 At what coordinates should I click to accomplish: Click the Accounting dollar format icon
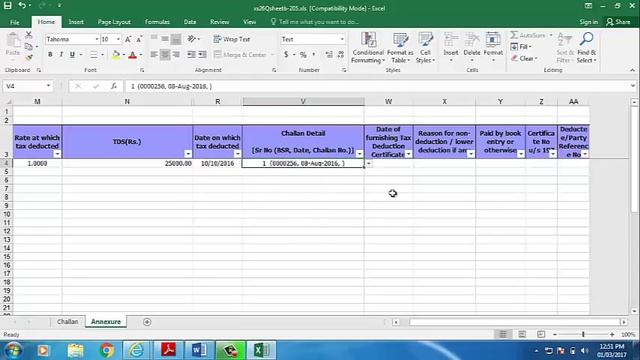286,54
